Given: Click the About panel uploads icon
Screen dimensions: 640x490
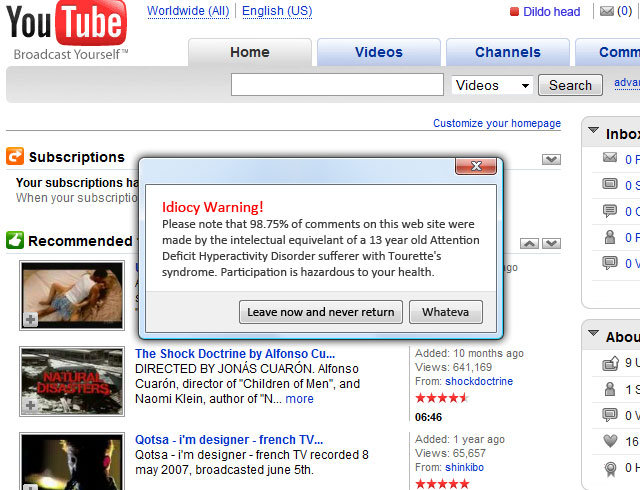Looking at the screenshot, I should tap(611, 363).
